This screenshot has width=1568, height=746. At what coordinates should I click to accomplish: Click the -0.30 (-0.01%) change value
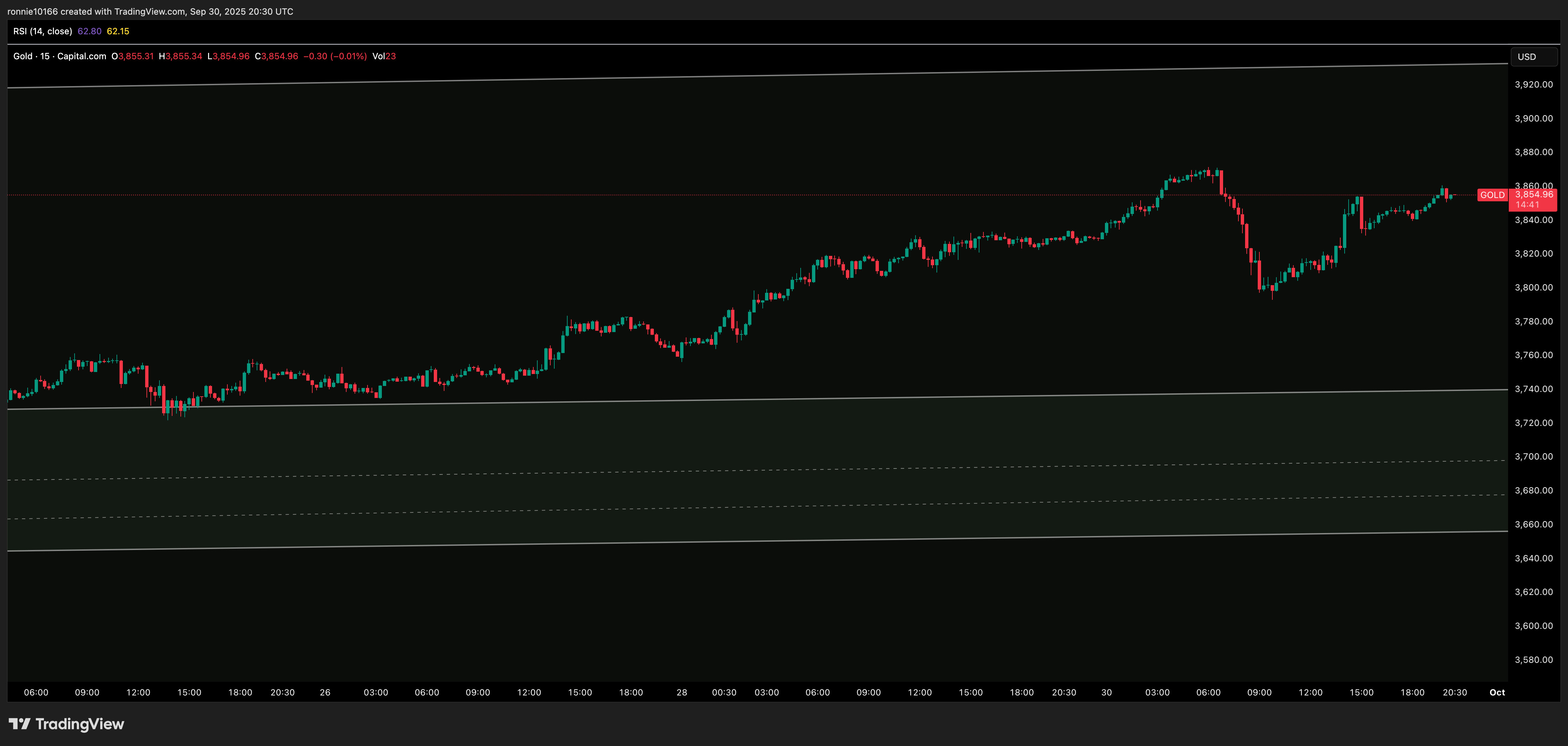pyautogui.click(x=335, y=56)
